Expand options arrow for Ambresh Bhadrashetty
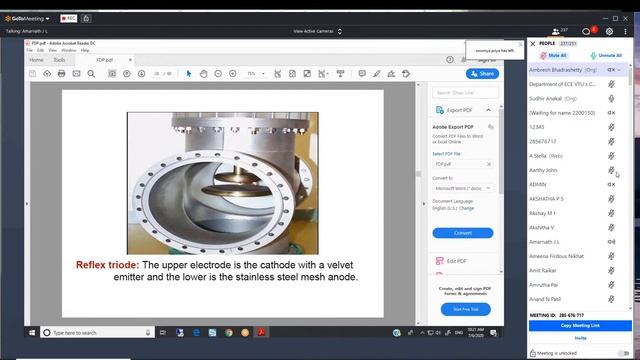The height and width of the screenshot is (360, 640). 619,70
